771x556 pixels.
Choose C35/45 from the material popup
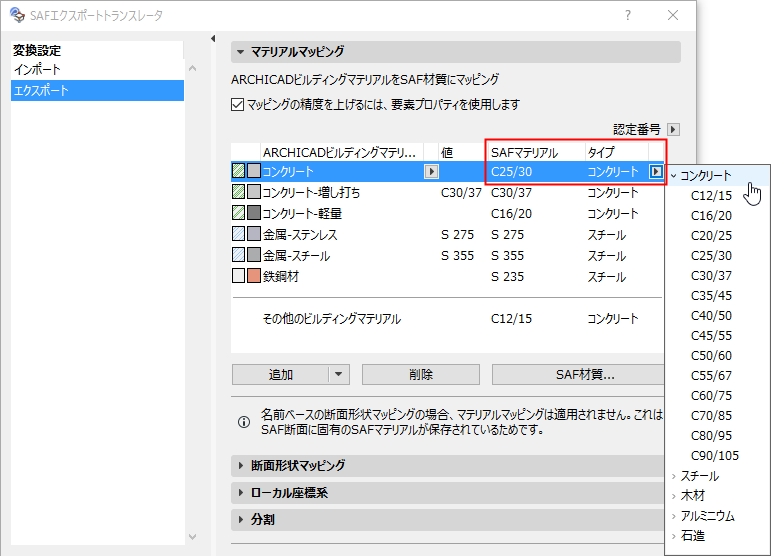point(711,295)
